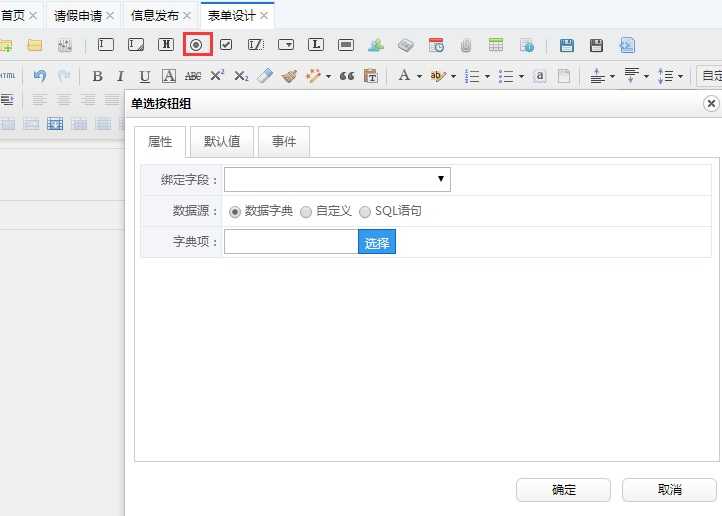
Task: Insert a single-line text box control
Action: tap(105, 45)
